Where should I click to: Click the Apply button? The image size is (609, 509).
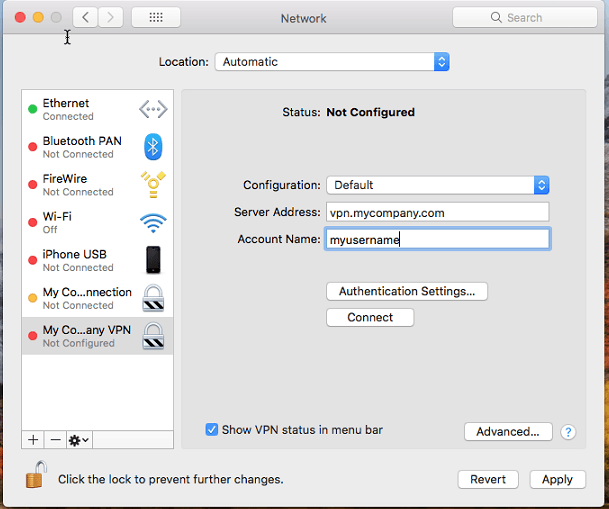[557, 479]
